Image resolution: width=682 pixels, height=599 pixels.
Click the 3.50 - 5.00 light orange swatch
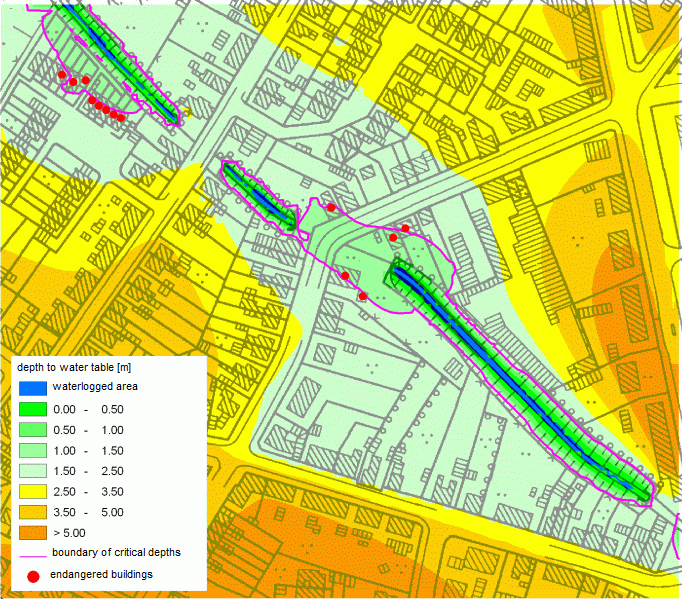point(33,512)
